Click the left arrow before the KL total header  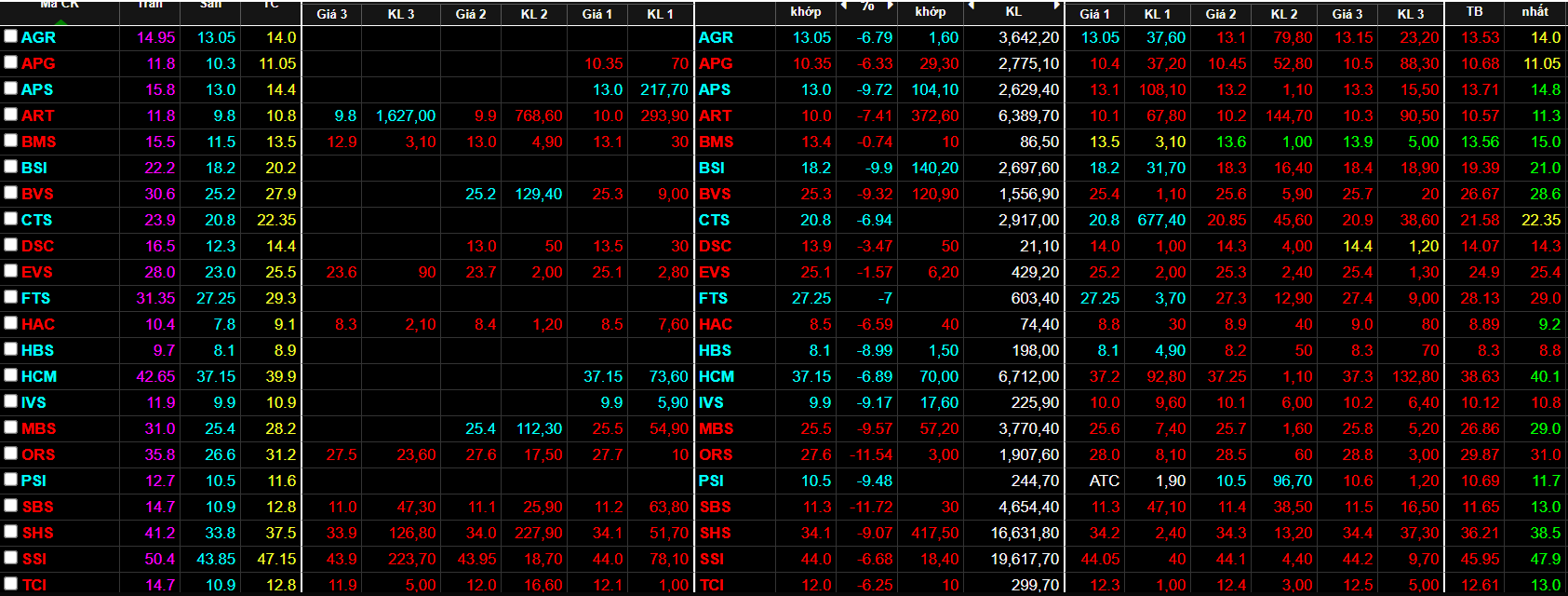coord(971,6)
